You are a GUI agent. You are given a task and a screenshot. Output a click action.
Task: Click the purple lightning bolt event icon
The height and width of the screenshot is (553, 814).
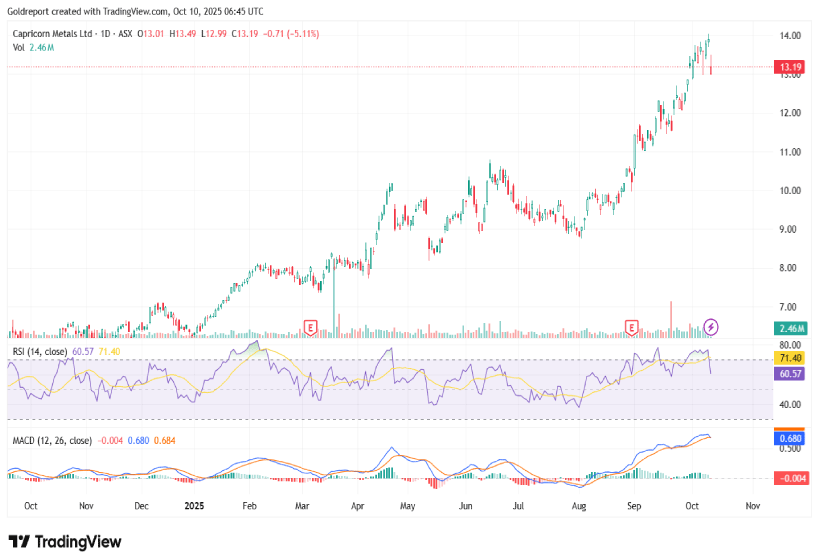[x=711, y=327]
